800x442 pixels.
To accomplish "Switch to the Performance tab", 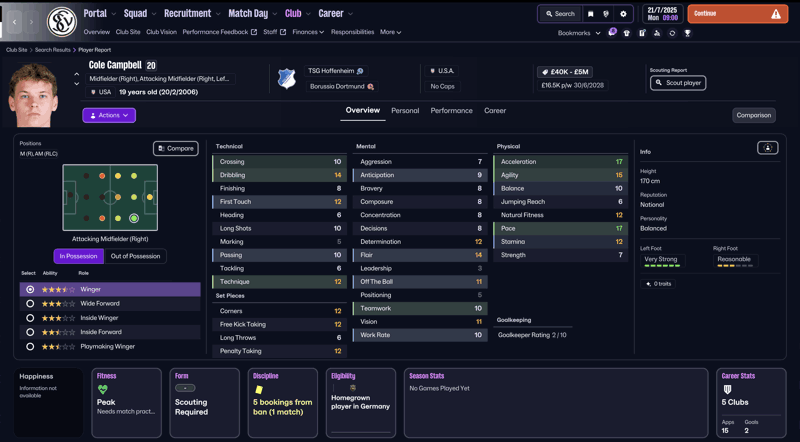I will (x=452, y=111).
